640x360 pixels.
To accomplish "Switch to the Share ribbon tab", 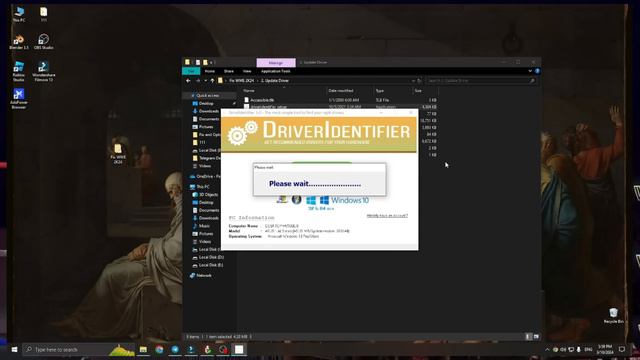I will pyautogui.click(x=229, y=71).
